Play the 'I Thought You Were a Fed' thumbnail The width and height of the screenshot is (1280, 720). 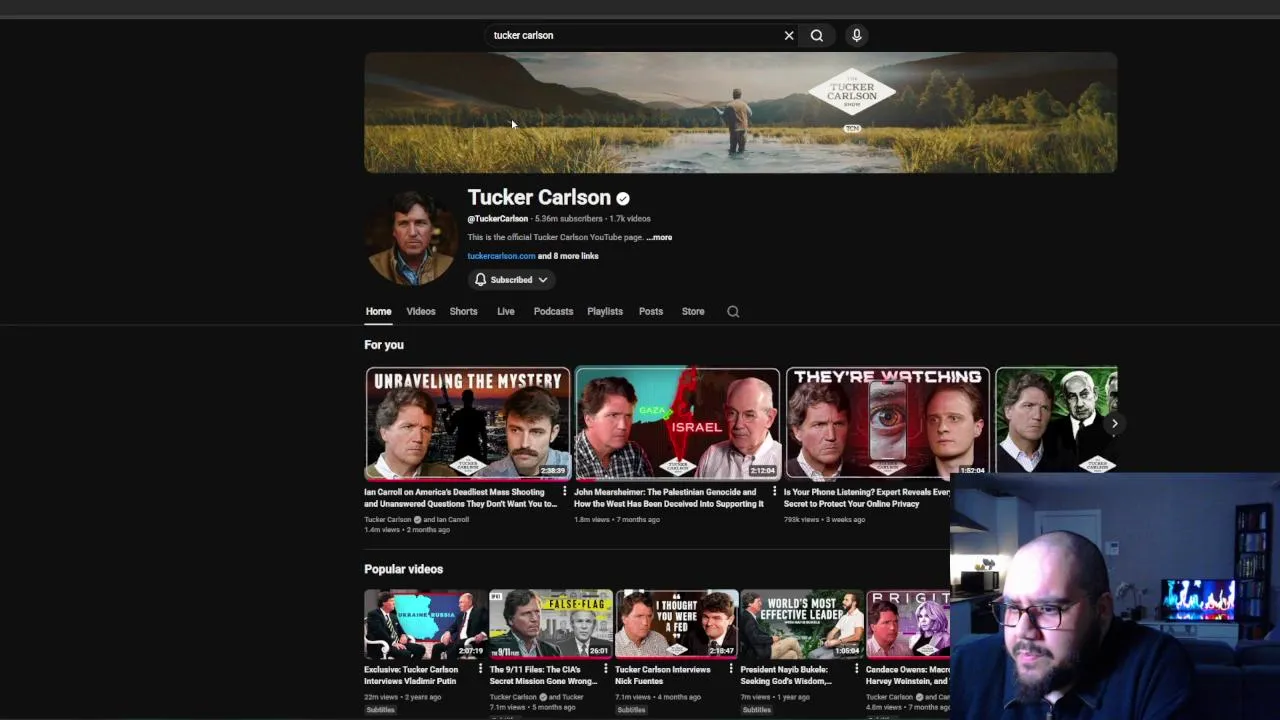pyautogui.click(x=677, y=624)
